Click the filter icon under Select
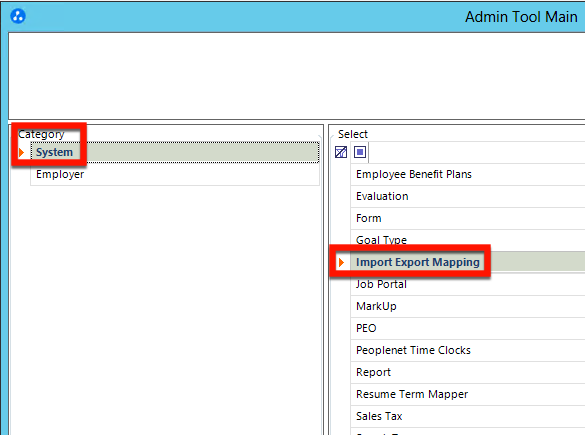Viewport: 585px width, 435px height. pos(341,152)
